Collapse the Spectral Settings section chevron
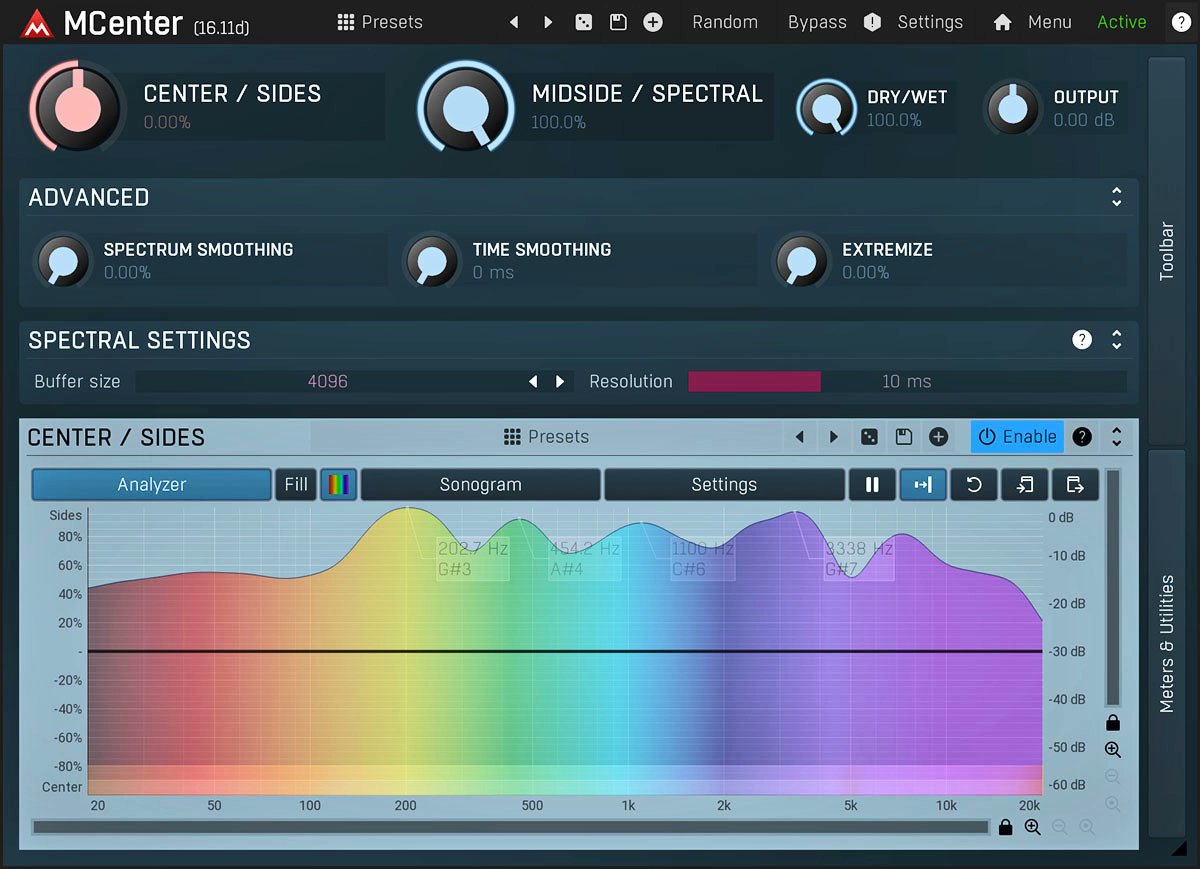1200x869 pixels. tap(1117, 340)
